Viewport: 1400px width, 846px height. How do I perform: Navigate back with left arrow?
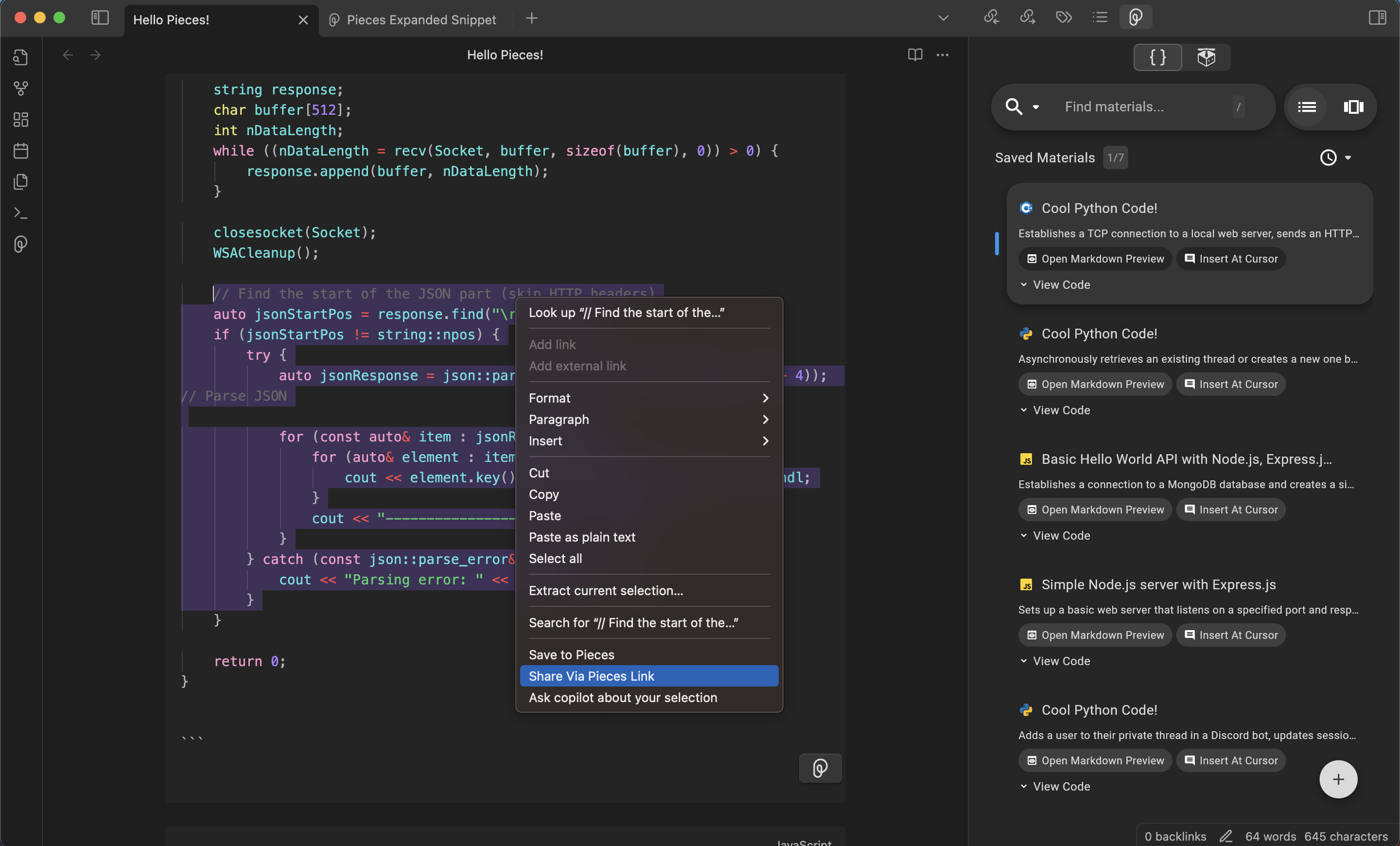coord(68,55)
